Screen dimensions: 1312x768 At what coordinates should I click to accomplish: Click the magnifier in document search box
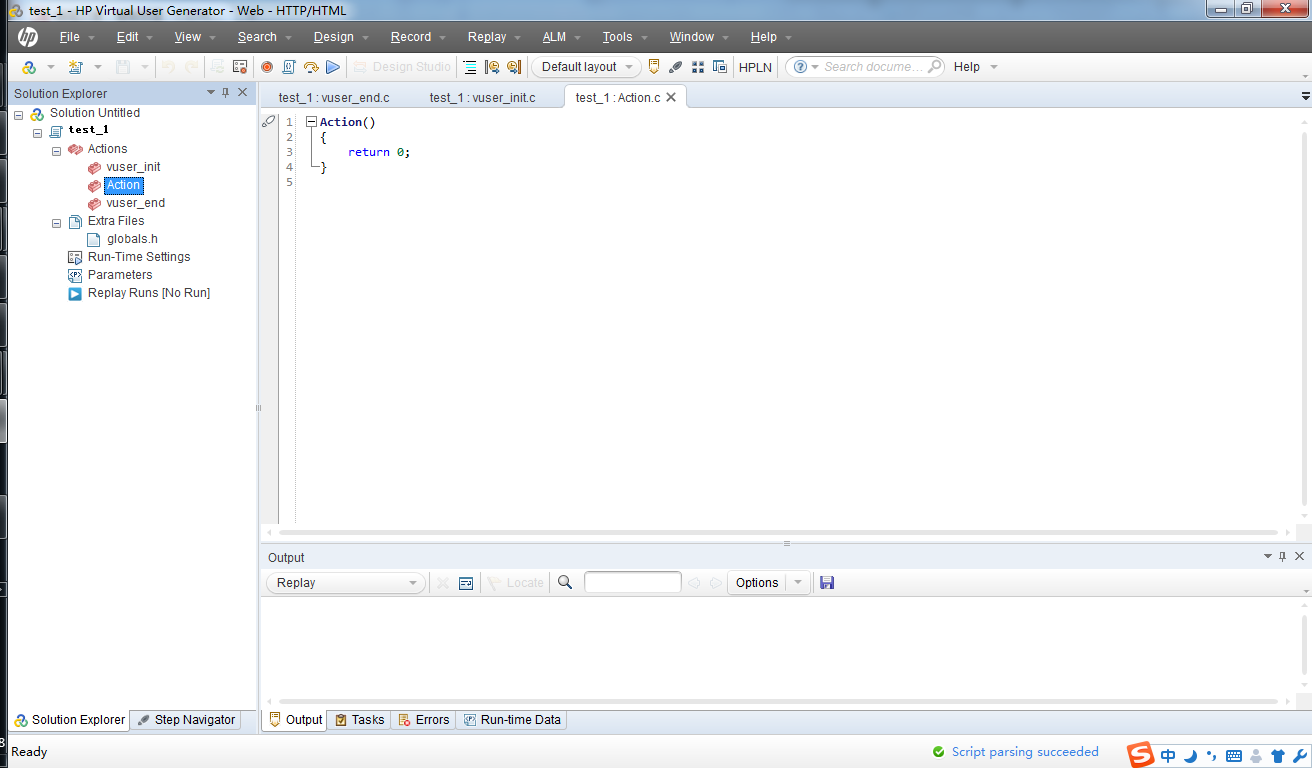coord(935,67)
